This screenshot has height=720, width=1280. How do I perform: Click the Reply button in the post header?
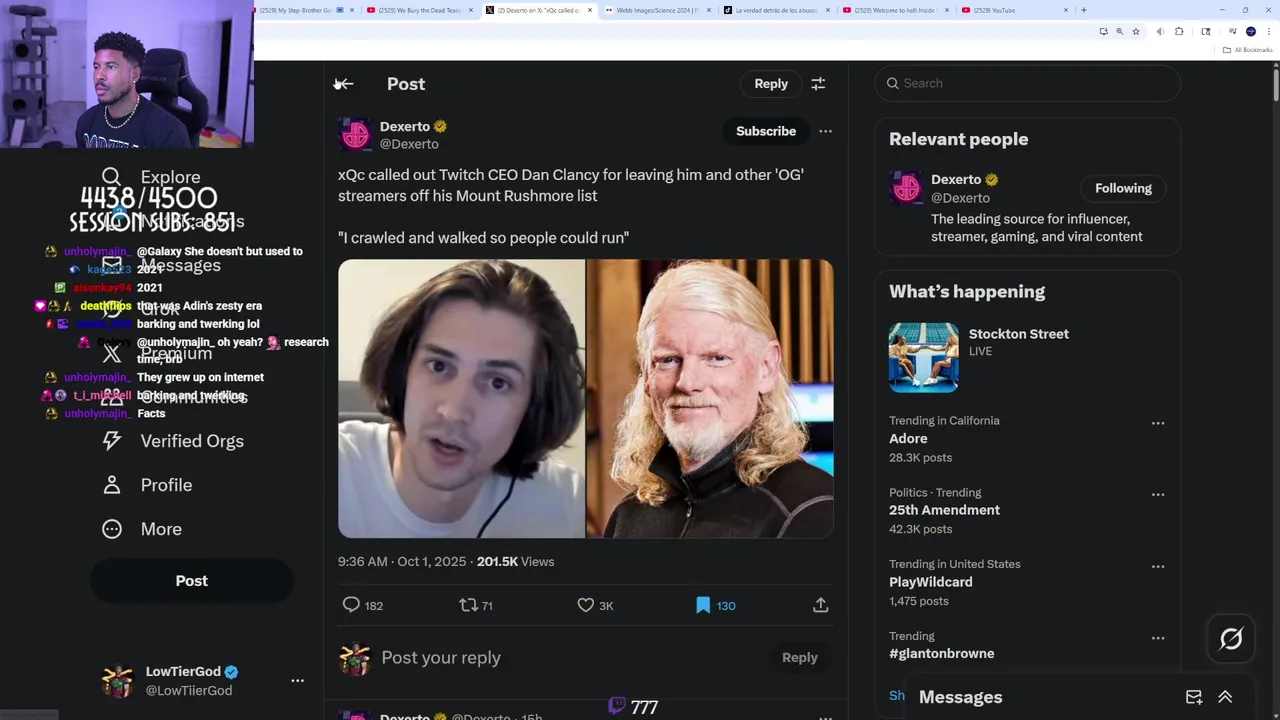pyautogui.click(x=771, y=84)
